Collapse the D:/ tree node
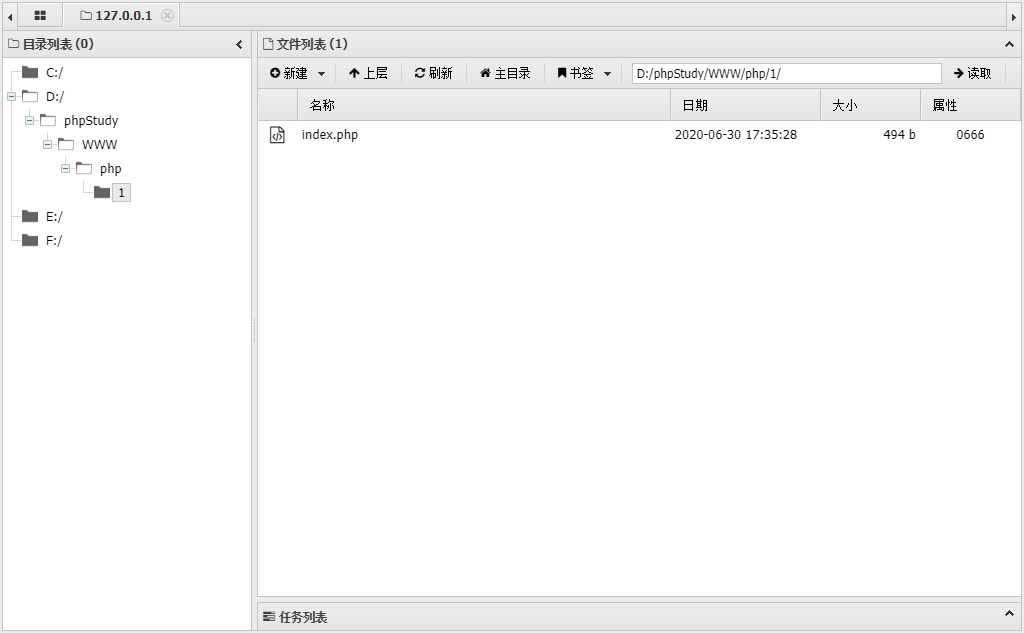This screenshot has height=633, width=1024. click(11, 97)
